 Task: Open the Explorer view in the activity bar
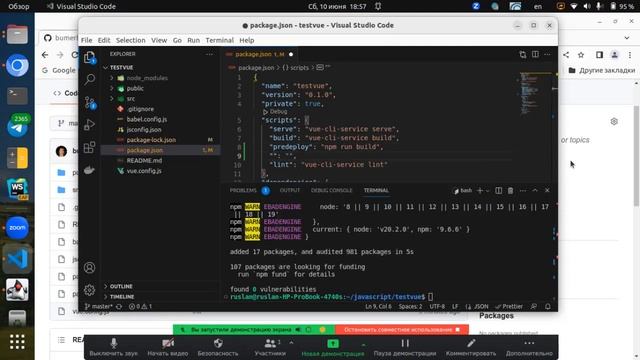89,58
